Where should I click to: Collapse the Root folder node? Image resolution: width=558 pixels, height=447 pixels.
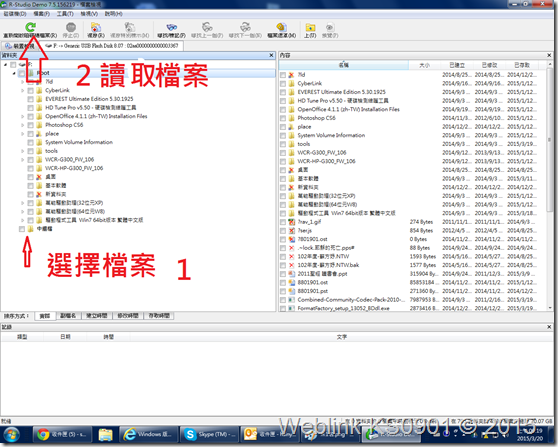point(14,73)
